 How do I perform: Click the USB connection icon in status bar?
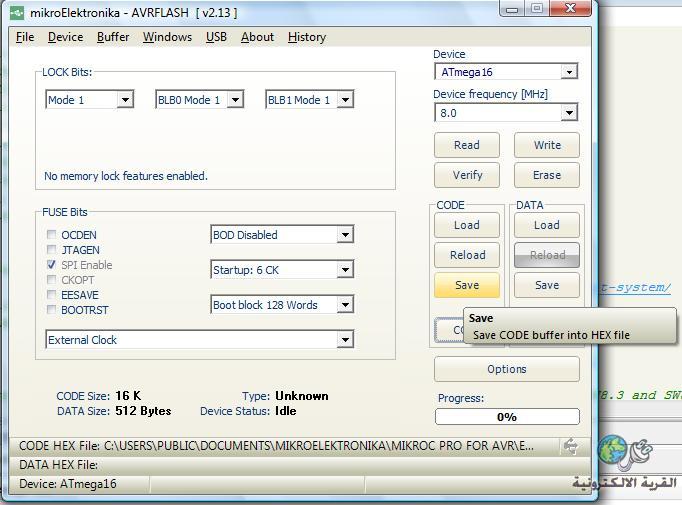(570, 446)
